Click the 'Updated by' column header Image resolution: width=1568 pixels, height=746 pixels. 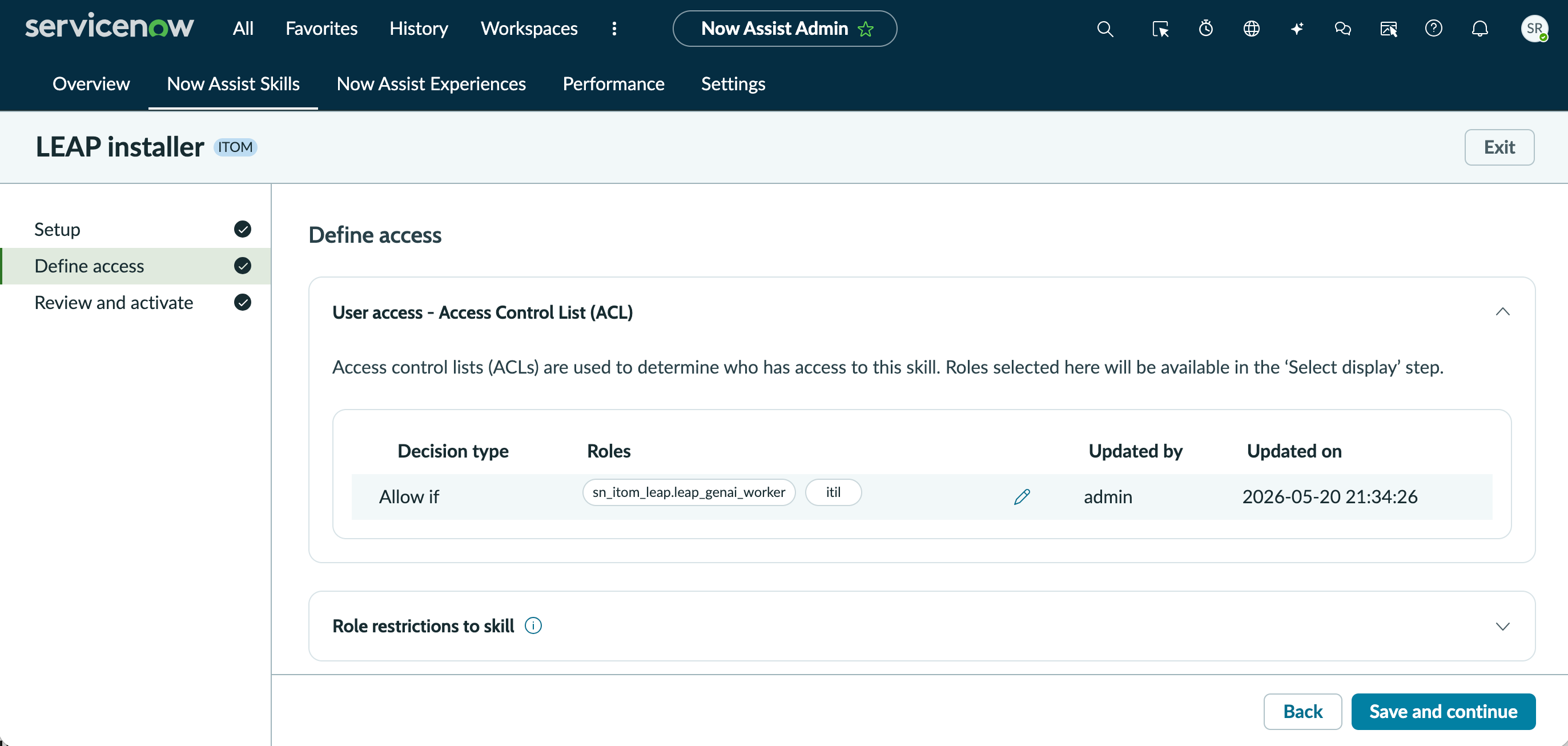1135,451
